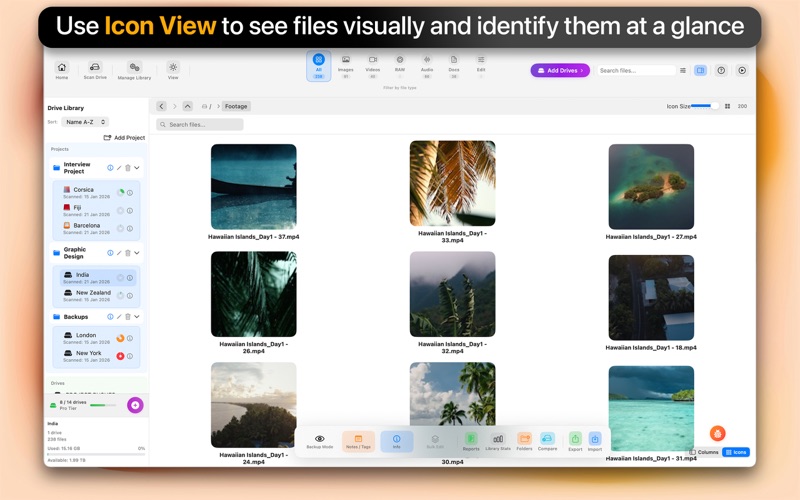Image resolution: width=800 pixels, height=500 pixels.
Task: Click the Import icon
Action: (x=595, y=441)
